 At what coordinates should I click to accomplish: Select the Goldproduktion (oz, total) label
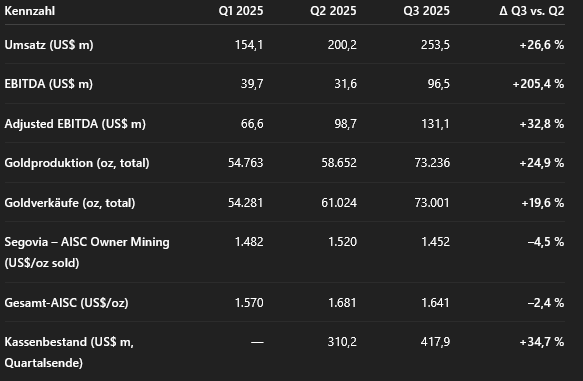[77, 163]
